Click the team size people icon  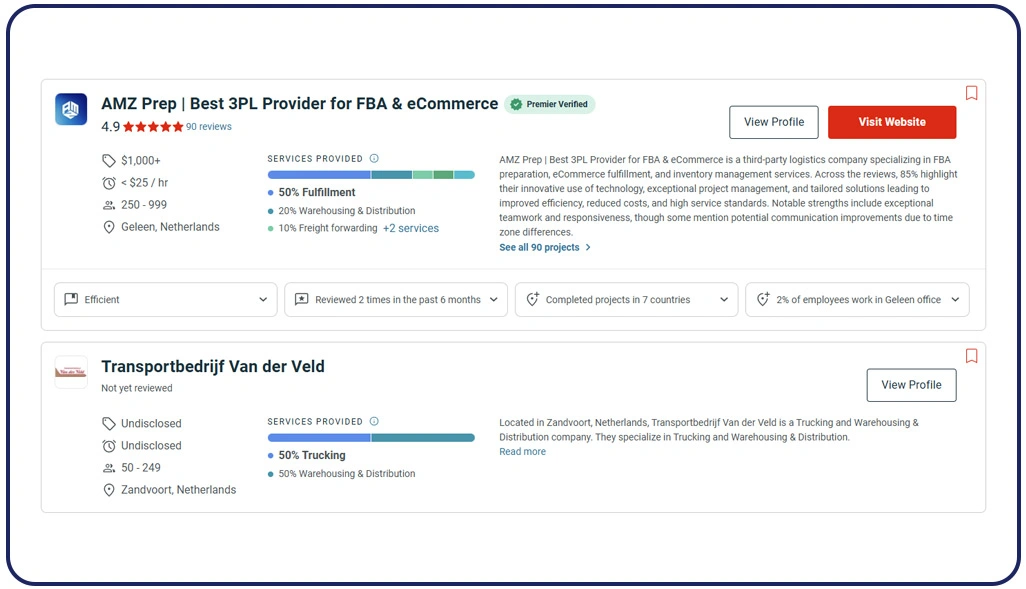107,204
